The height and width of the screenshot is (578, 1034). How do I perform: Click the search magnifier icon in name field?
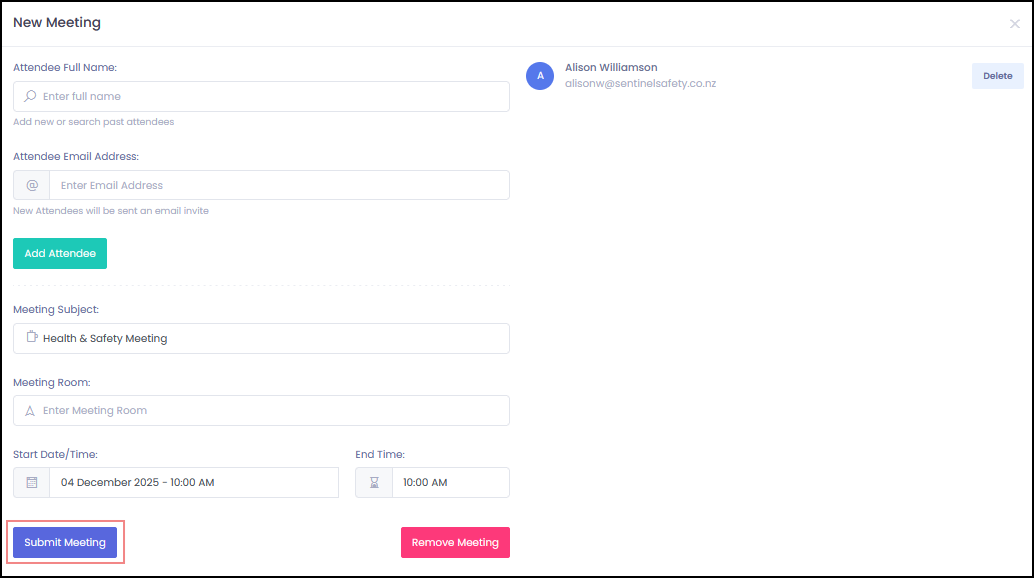[30, 97]
